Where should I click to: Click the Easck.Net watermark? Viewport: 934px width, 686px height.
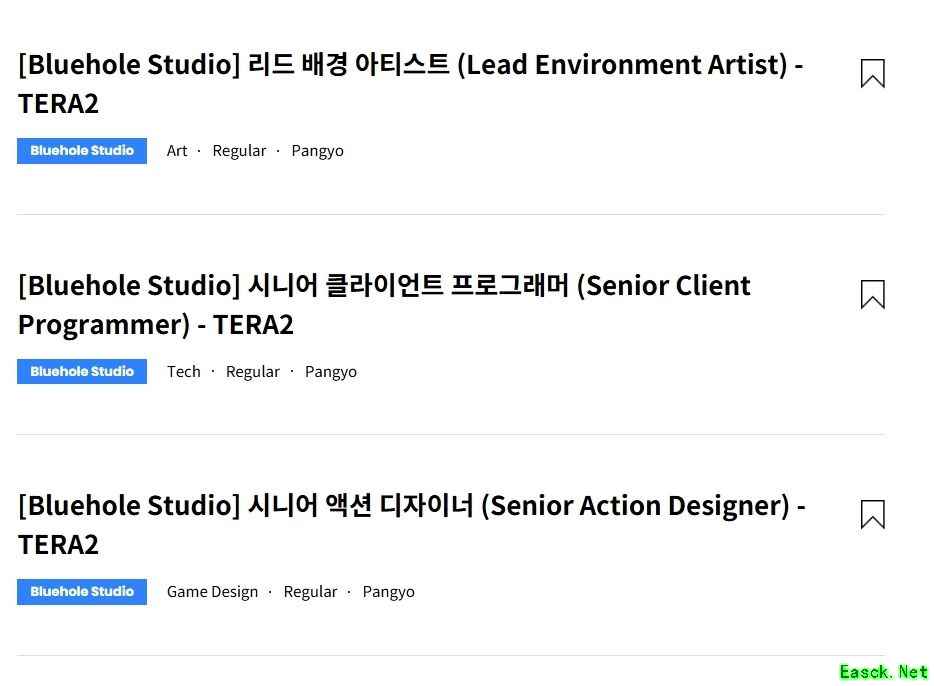pyautogui.click(x=883, y=672)
